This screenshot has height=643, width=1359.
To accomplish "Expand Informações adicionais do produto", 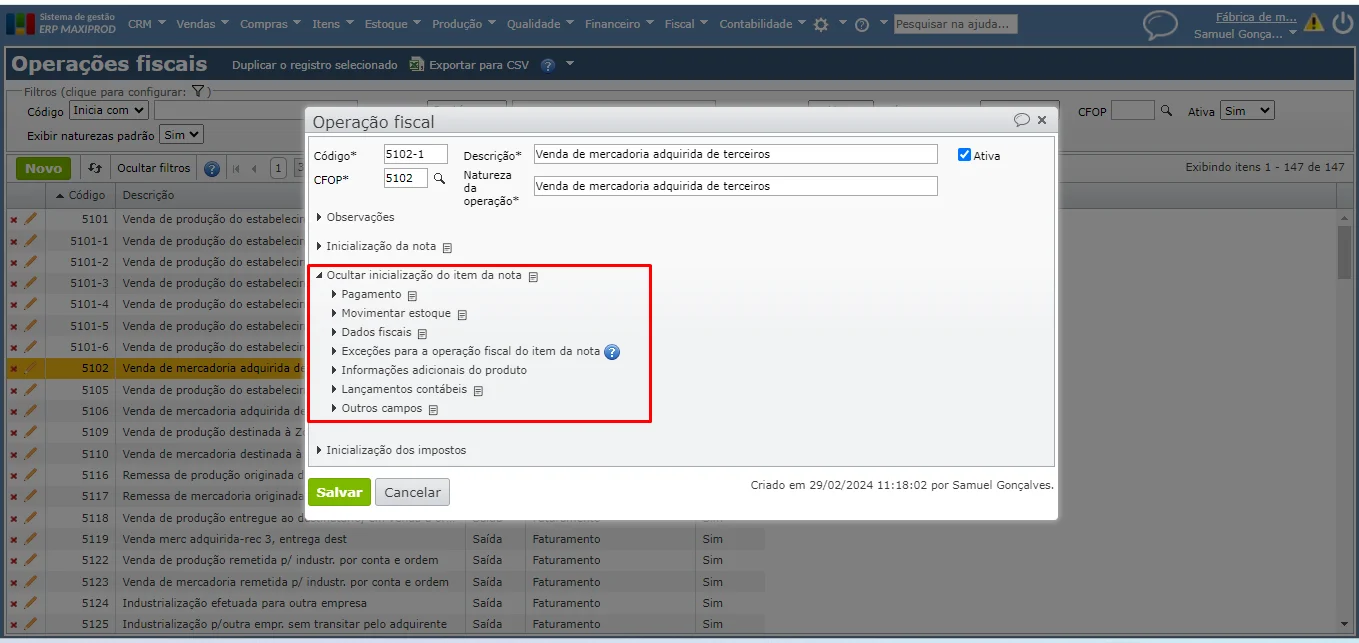I will 428,370.
